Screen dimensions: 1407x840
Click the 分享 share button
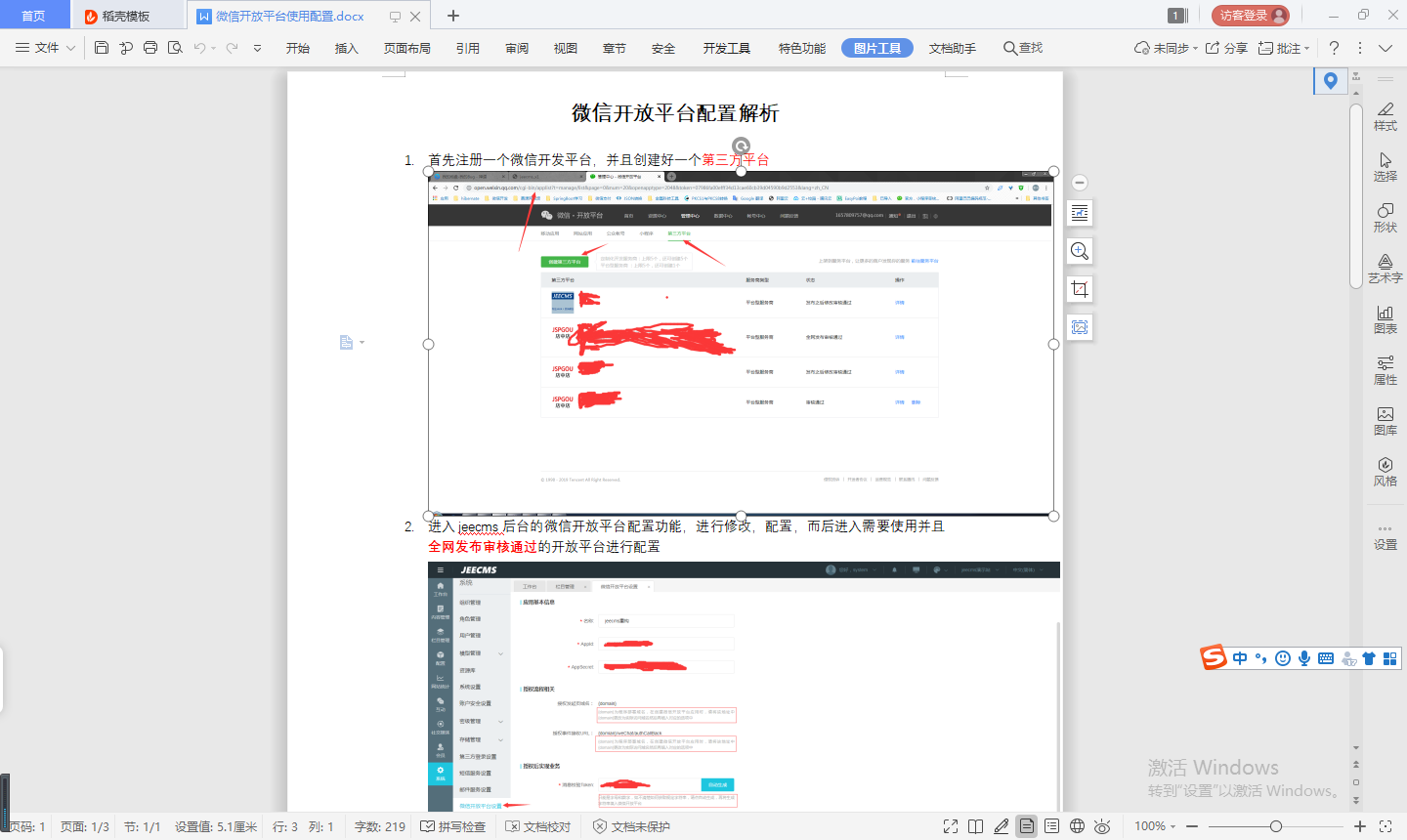pyautogui.click(x=1226, y=48)
